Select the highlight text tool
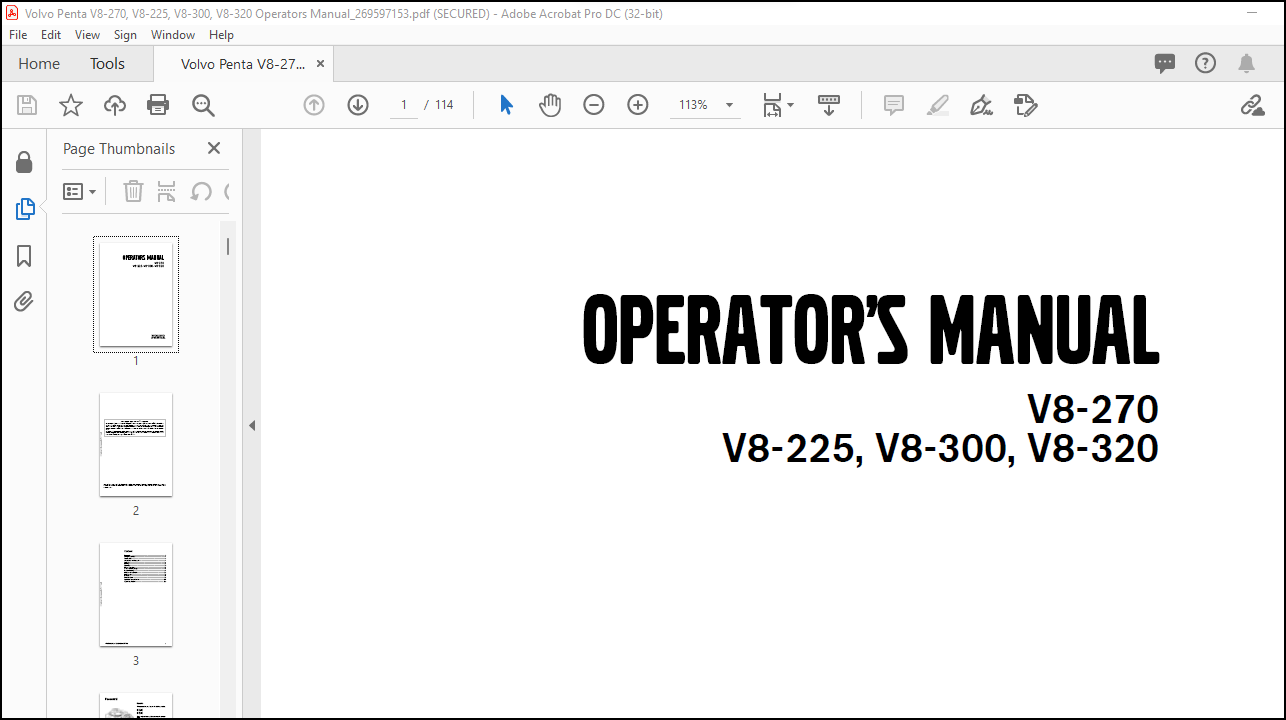The image size is (1286, 720). [938, 105]
